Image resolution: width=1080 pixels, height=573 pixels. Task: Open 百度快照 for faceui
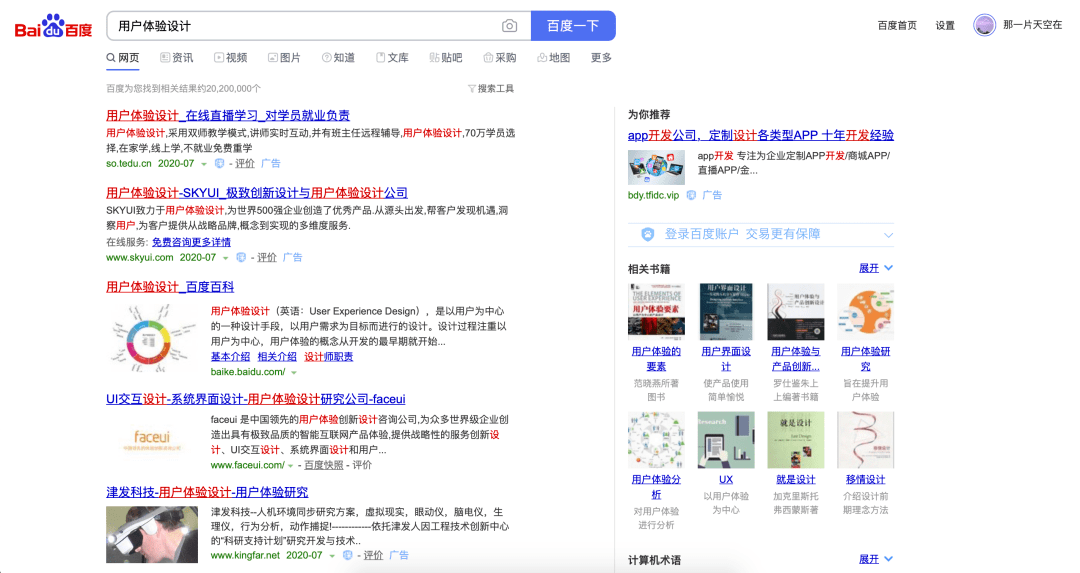tap(324, 466)
